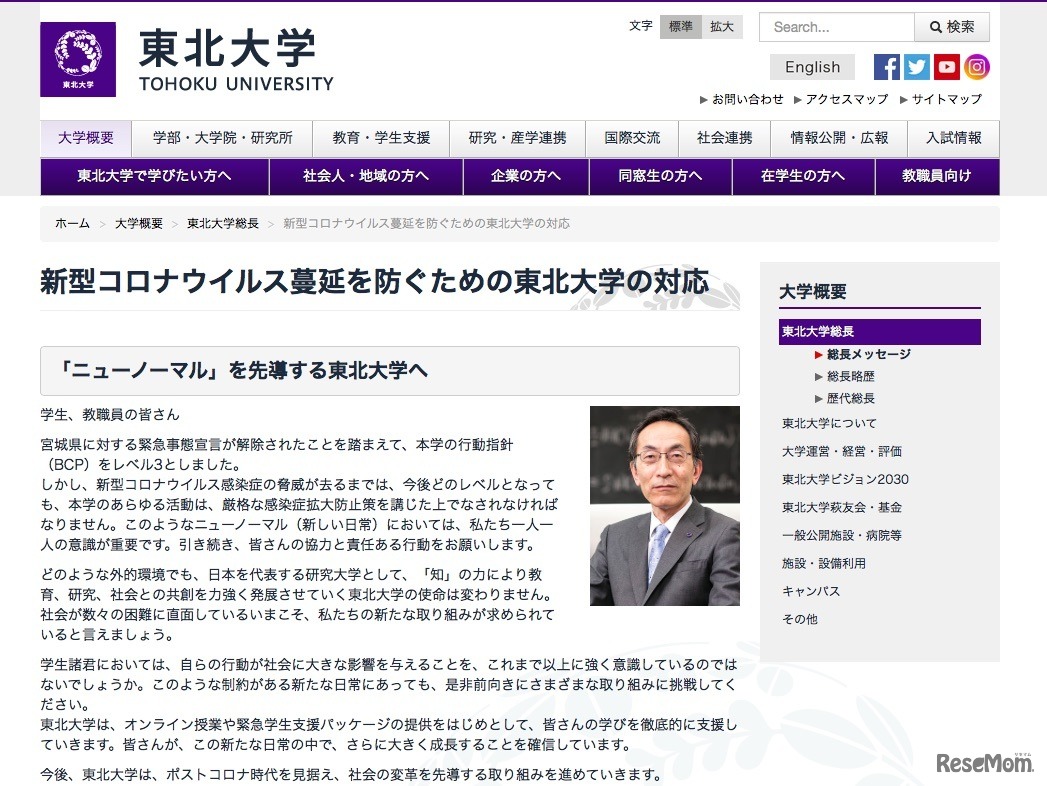Select 情報公開・広報 menu tab
Image resolution: width=1047 pixels, height=786 pixels.
(839, 138)
